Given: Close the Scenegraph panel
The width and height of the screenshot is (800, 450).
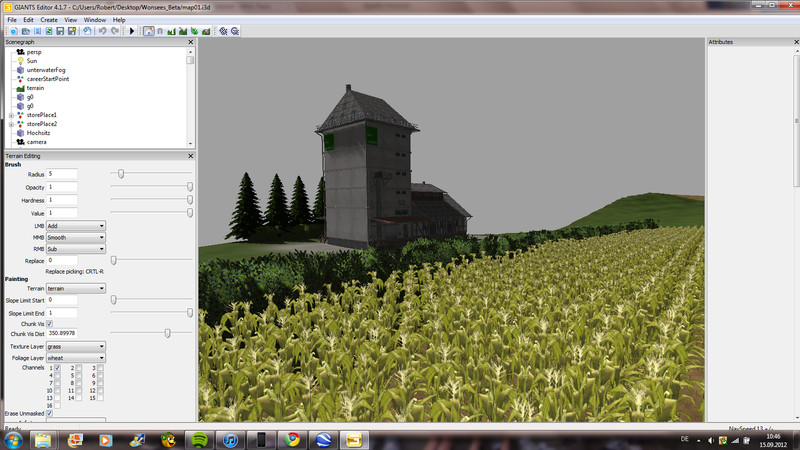Looking at the screenshot, I should pos(191,42).
